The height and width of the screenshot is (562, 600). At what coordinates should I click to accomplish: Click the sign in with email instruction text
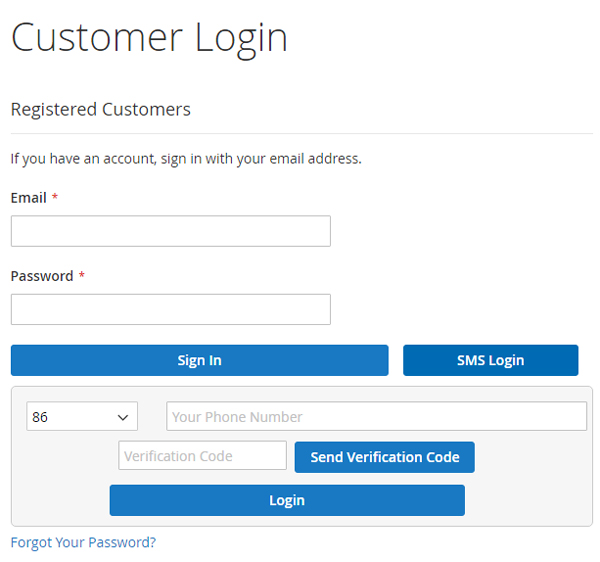pos(185,158)
